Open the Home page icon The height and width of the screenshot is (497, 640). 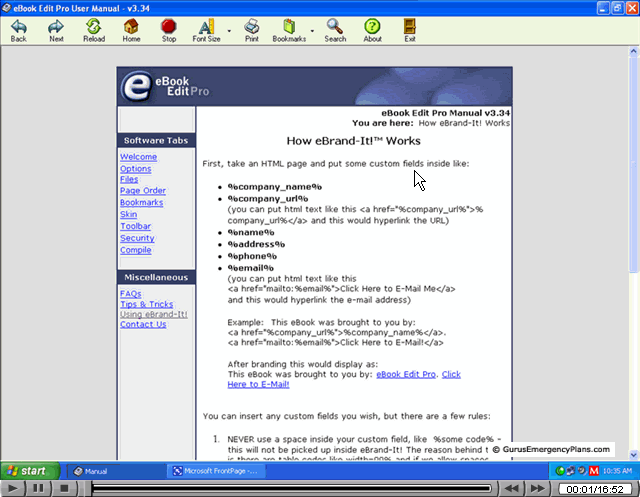131,31
